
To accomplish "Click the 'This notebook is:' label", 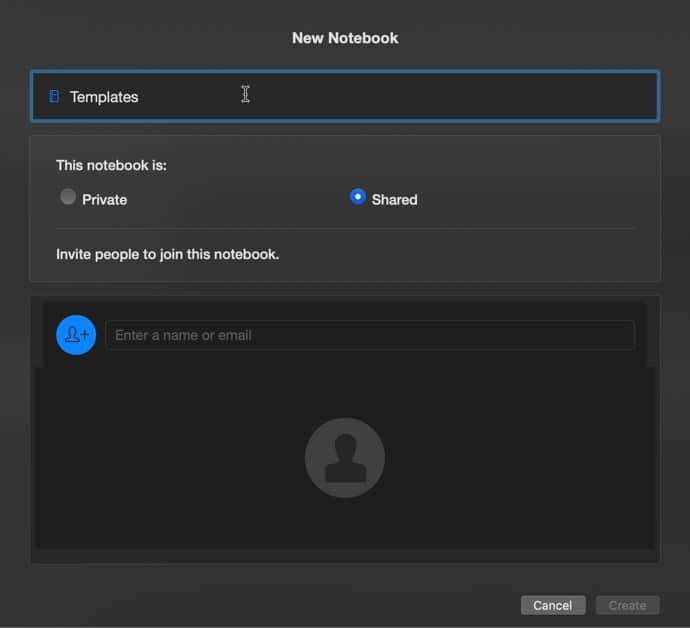I will (x=111, y=165).
